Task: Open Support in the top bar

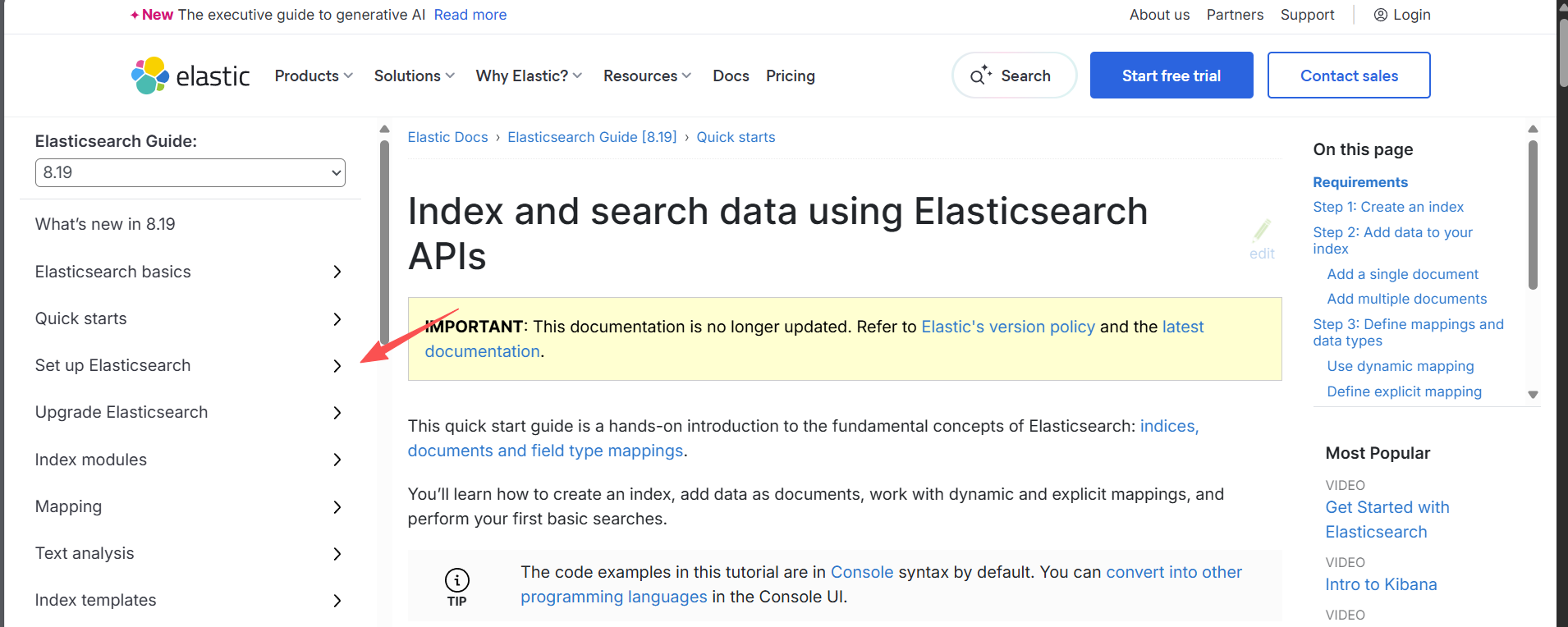Action: pos(1307,15)
